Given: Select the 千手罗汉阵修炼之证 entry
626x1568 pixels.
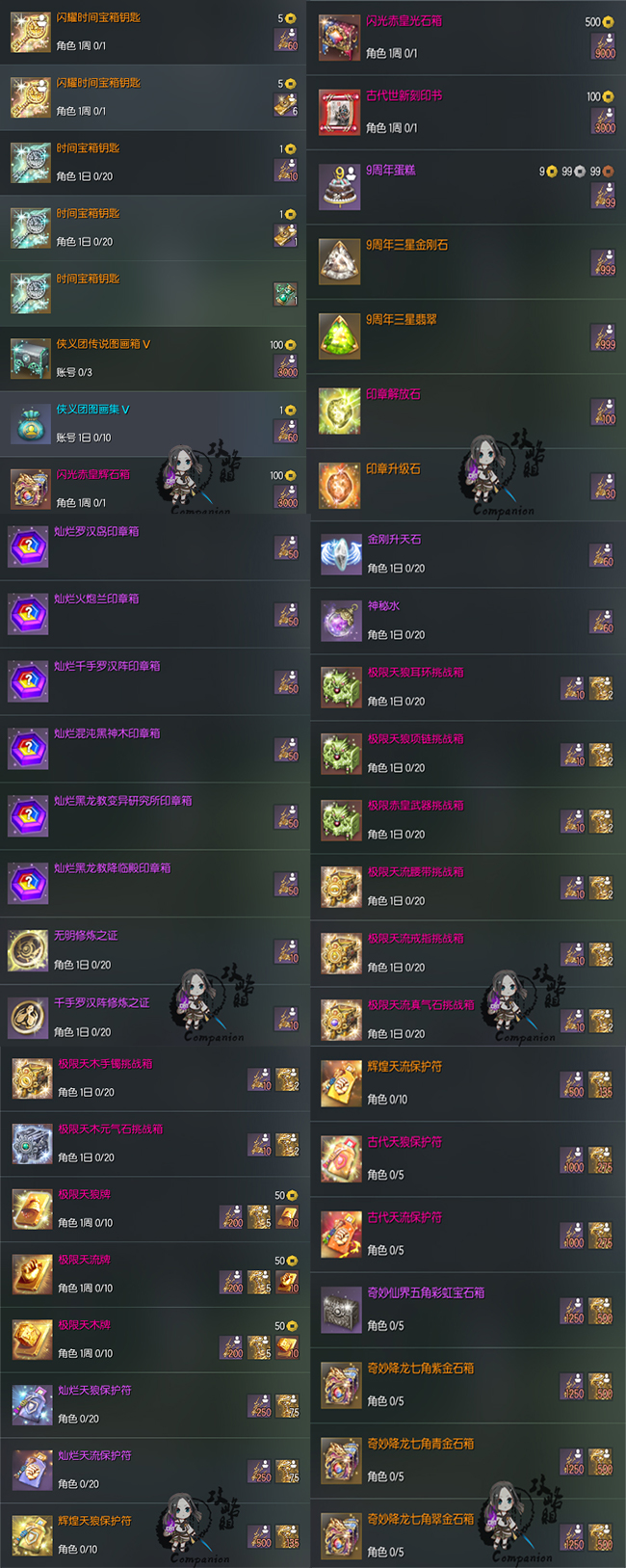Looking at the screenshot, I should (153, 1018).
